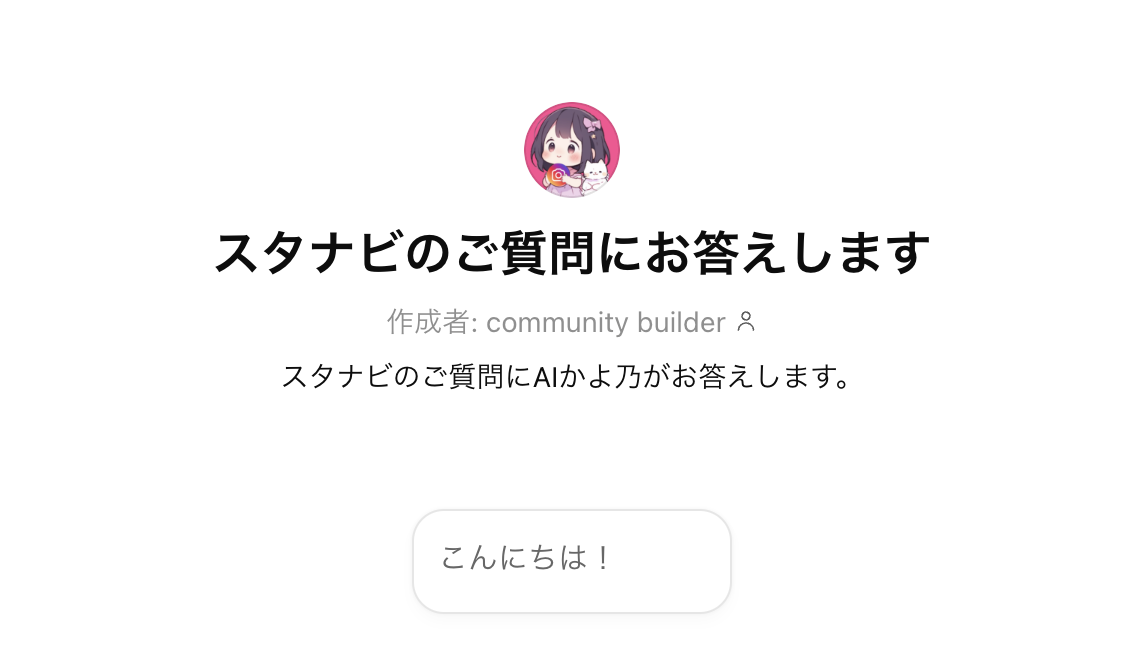Select the こんにちは！ conversation starter
The height and width of the screenshot is (668, 1132).
pos(572,561)
